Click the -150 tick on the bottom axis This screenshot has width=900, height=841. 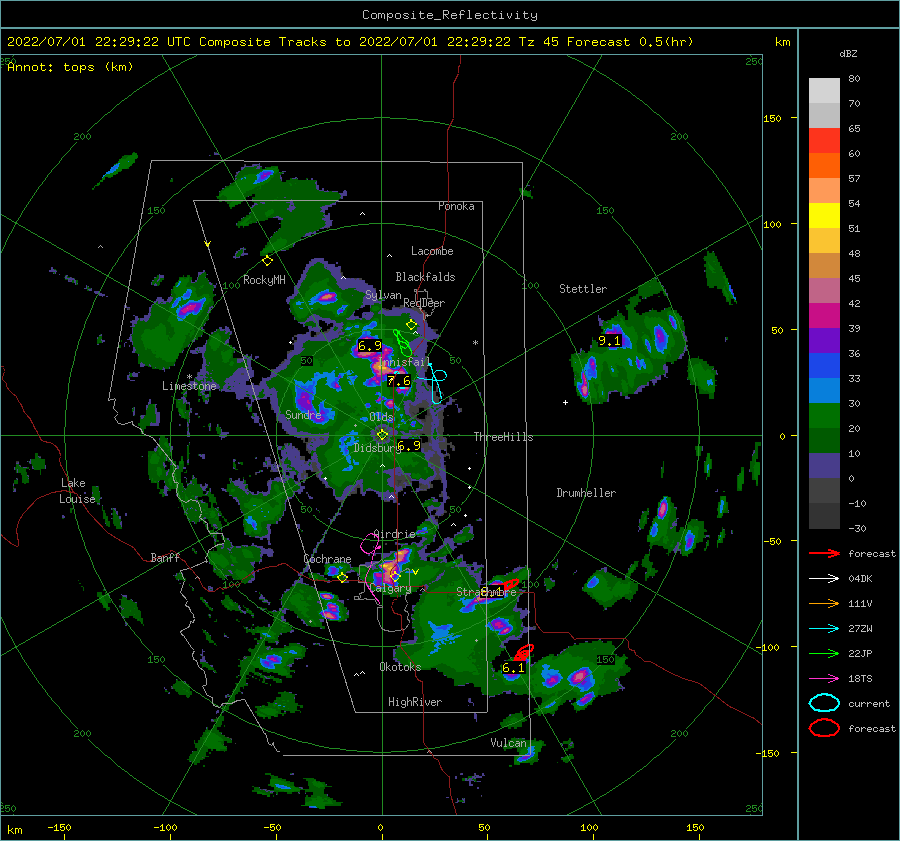[x=59, y=827]
